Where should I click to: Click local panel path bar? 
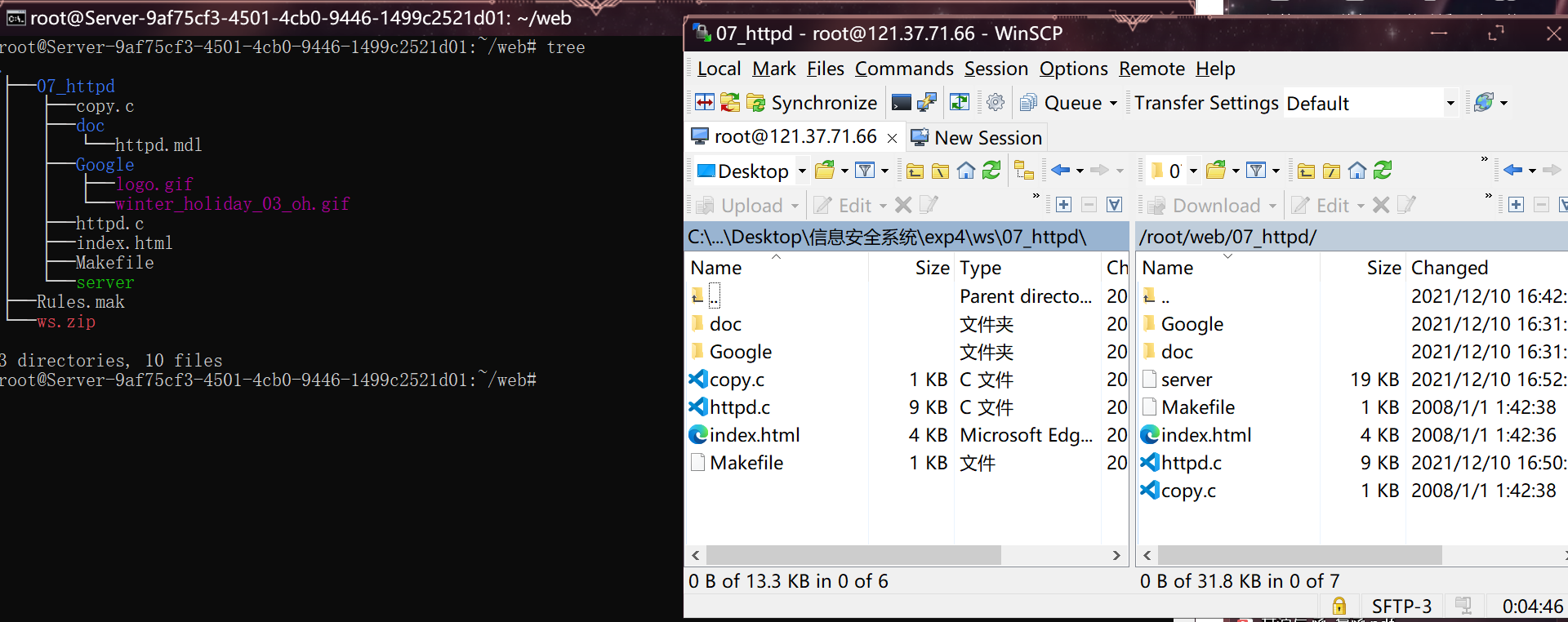click(906, 237)
